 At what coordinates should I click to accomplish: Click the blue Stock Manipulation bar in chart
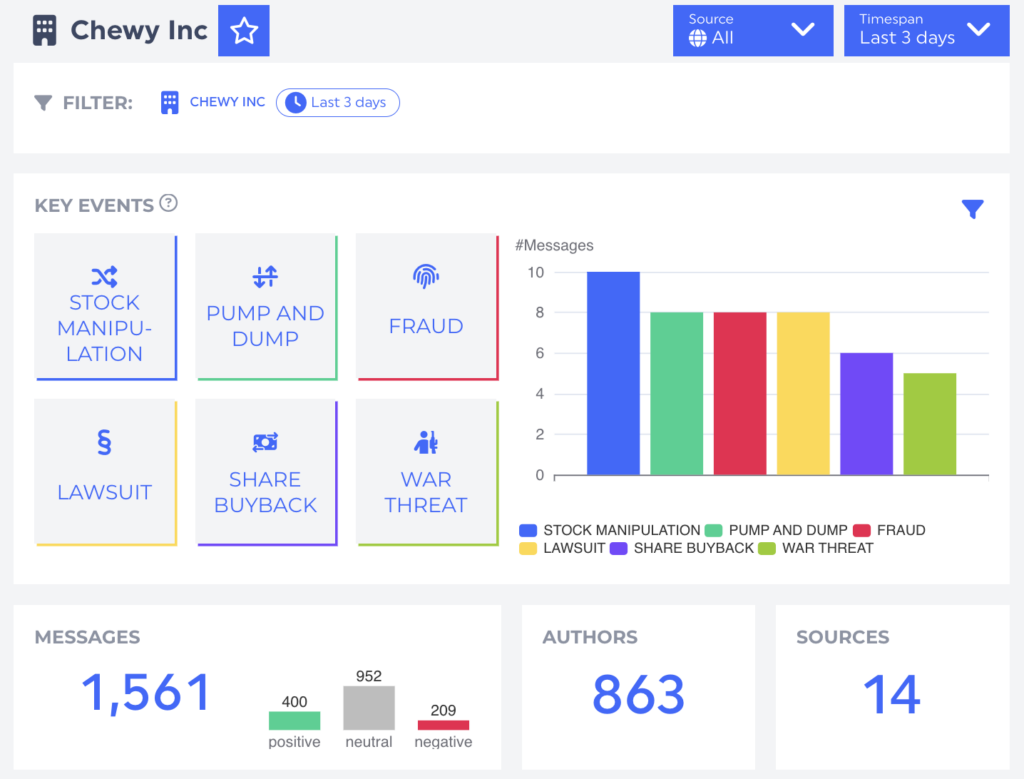(613, 374)
